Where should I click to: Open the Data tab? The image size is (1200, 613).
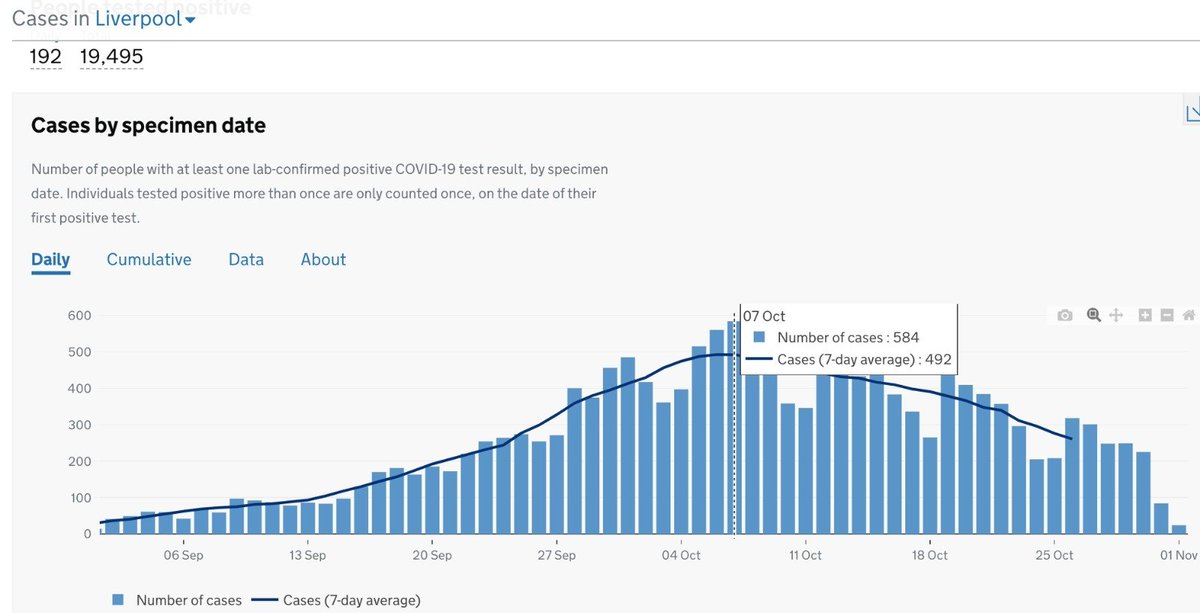tap(245, 259)
